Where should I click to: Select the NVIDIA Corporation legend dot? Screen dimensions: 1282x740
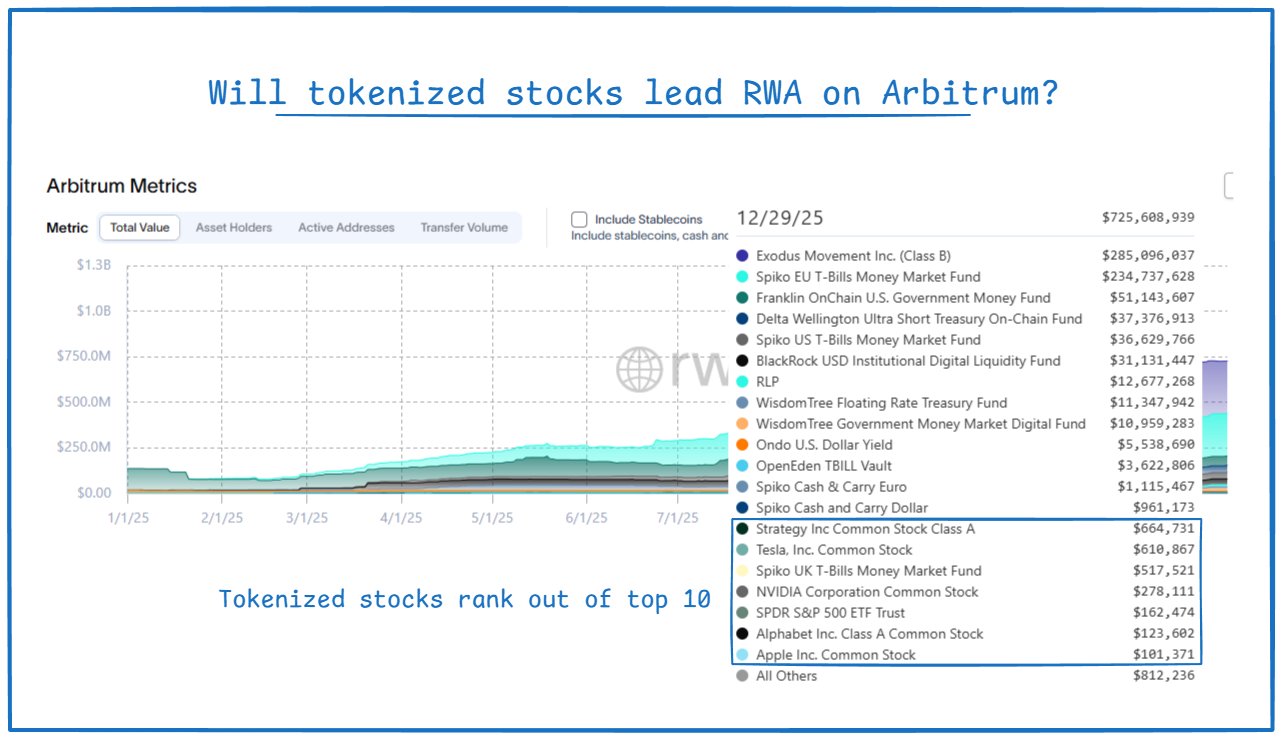point(741,592)
